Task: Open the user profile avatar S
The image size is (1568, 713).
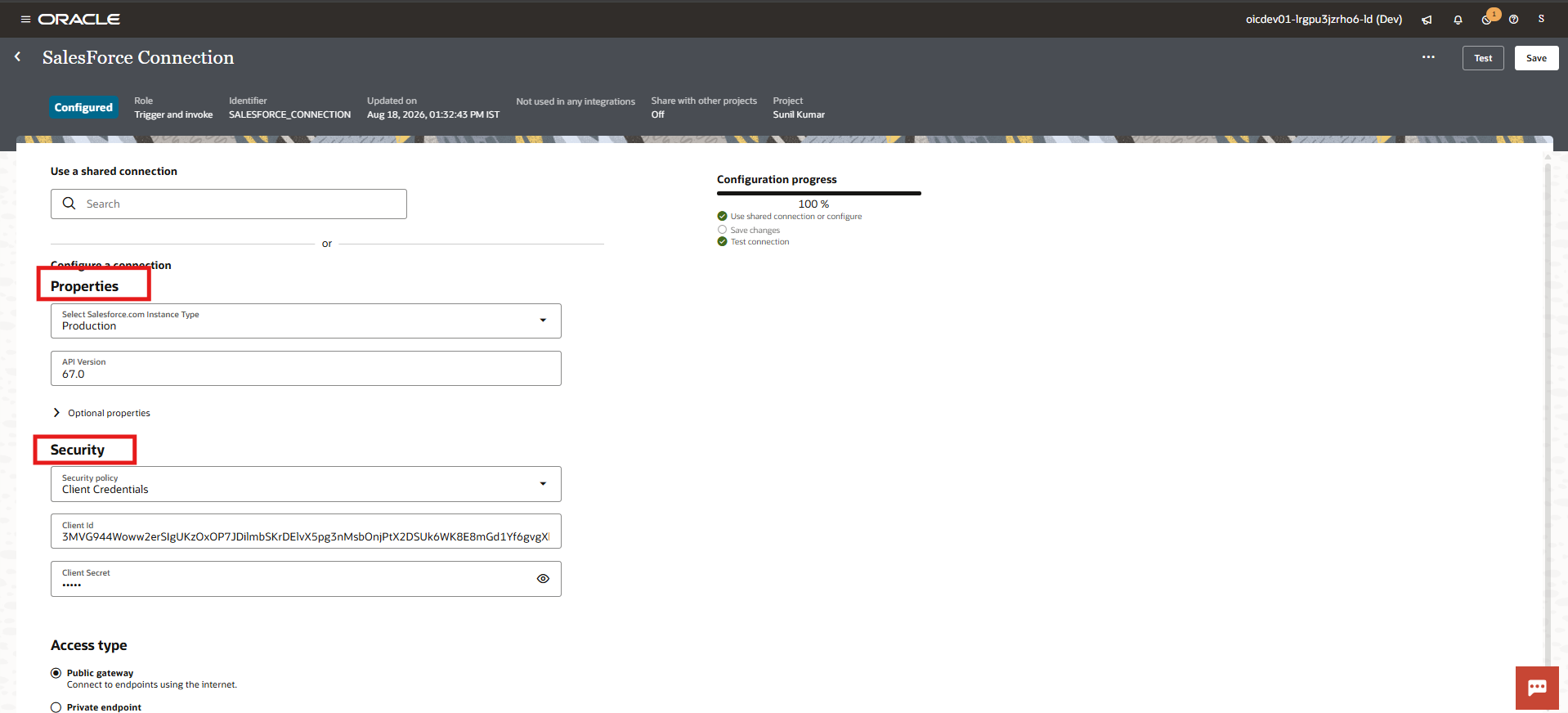Action: (1541, 19)
